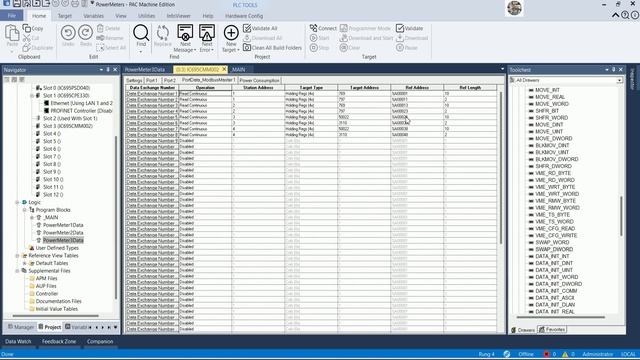Open the Feedback Zone tab
640x360 pixels.
click(59, 342)
